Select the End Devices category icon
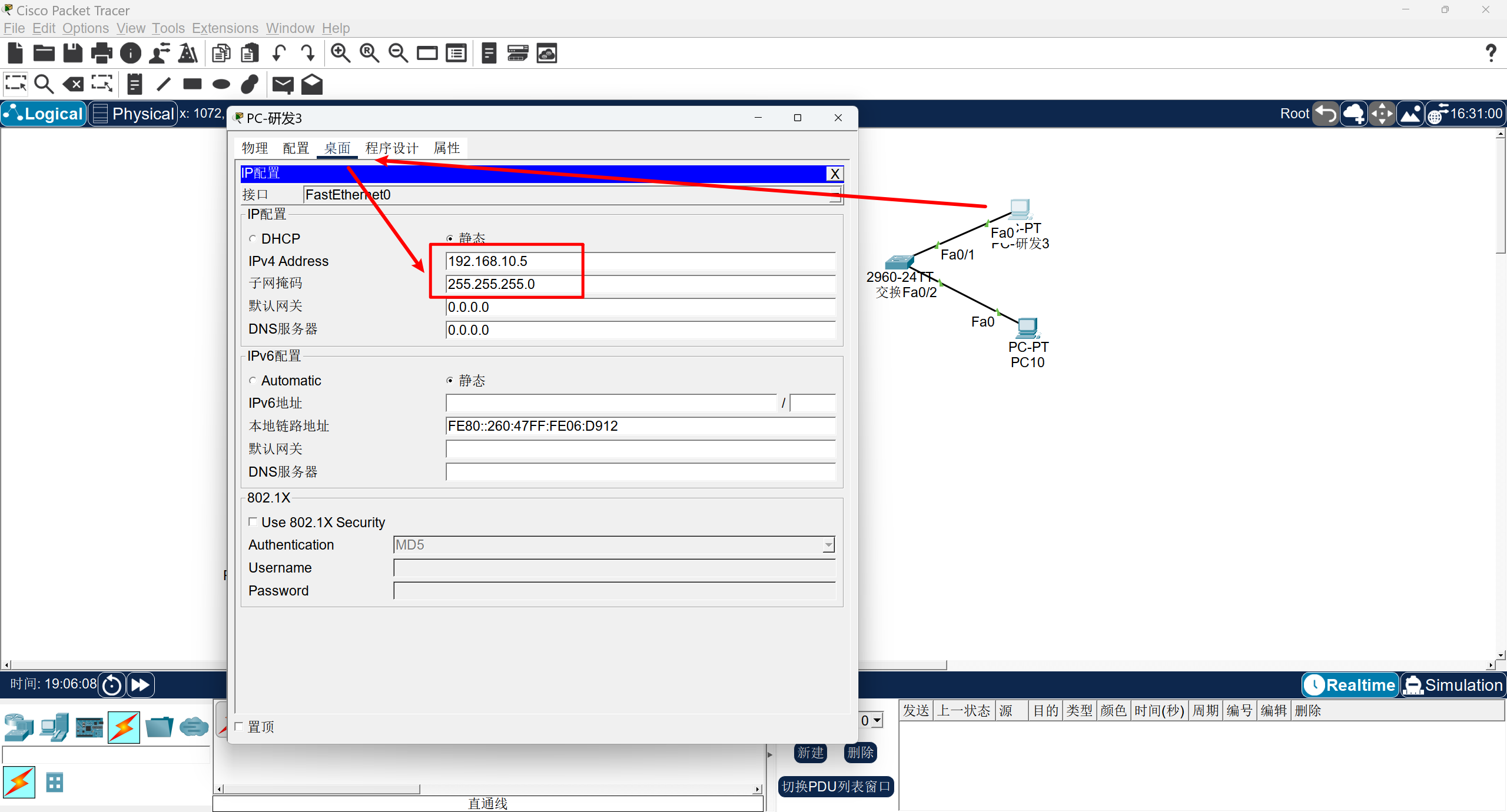 tap(54, 728)
